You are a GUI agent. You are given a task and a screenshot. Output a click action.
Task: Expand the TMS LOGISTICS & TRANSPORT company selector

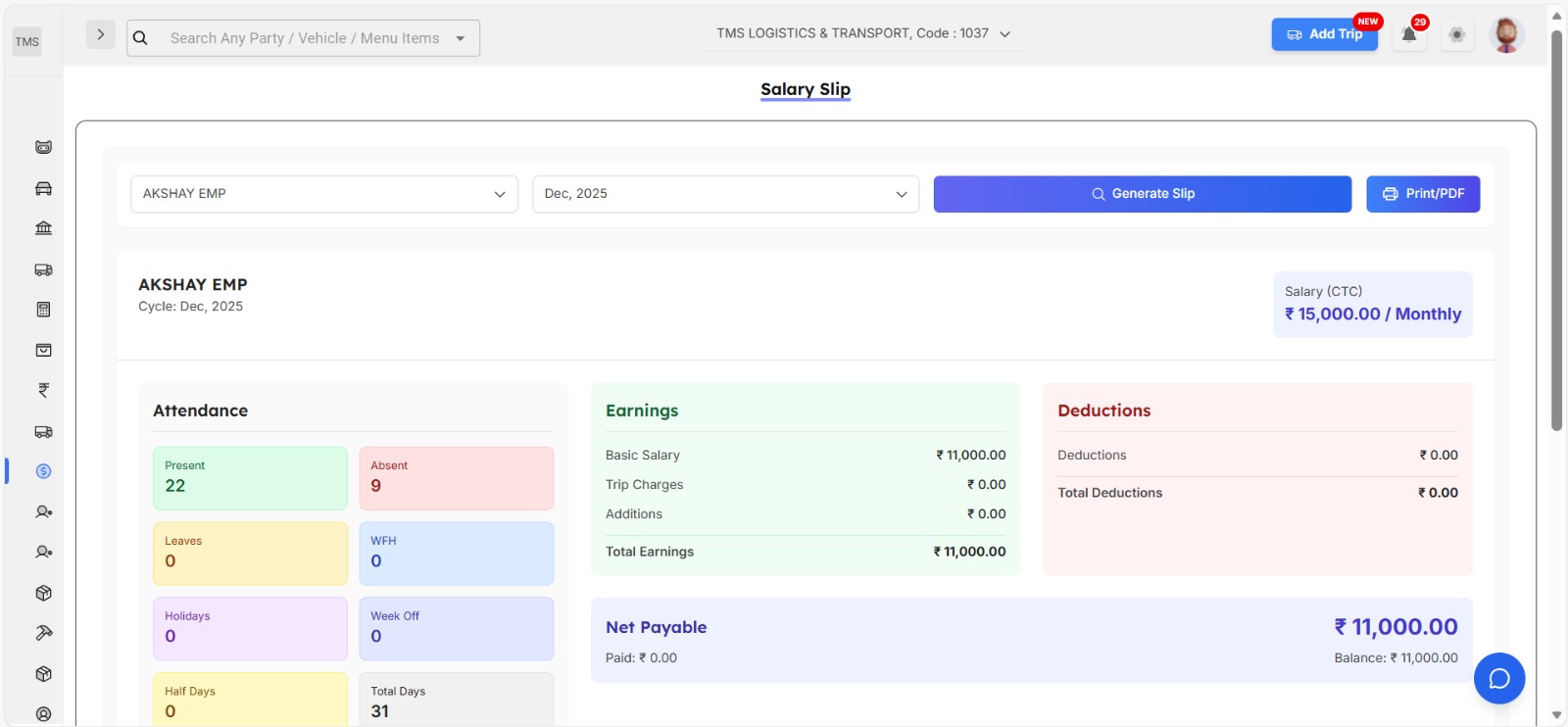click(x=862, y=33)
